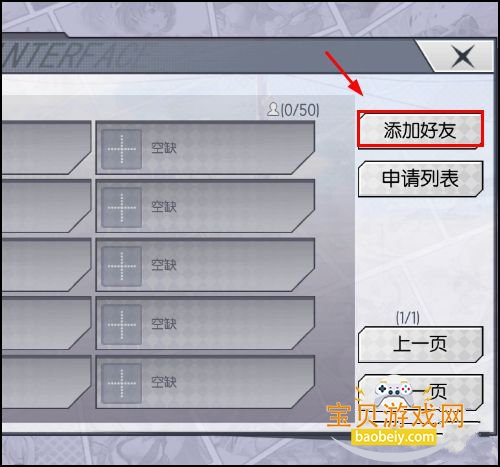500x467 pixels.
Task: Click the 空缺 label in the first slot
Action: pyautogui.click(x=164, y=148)
